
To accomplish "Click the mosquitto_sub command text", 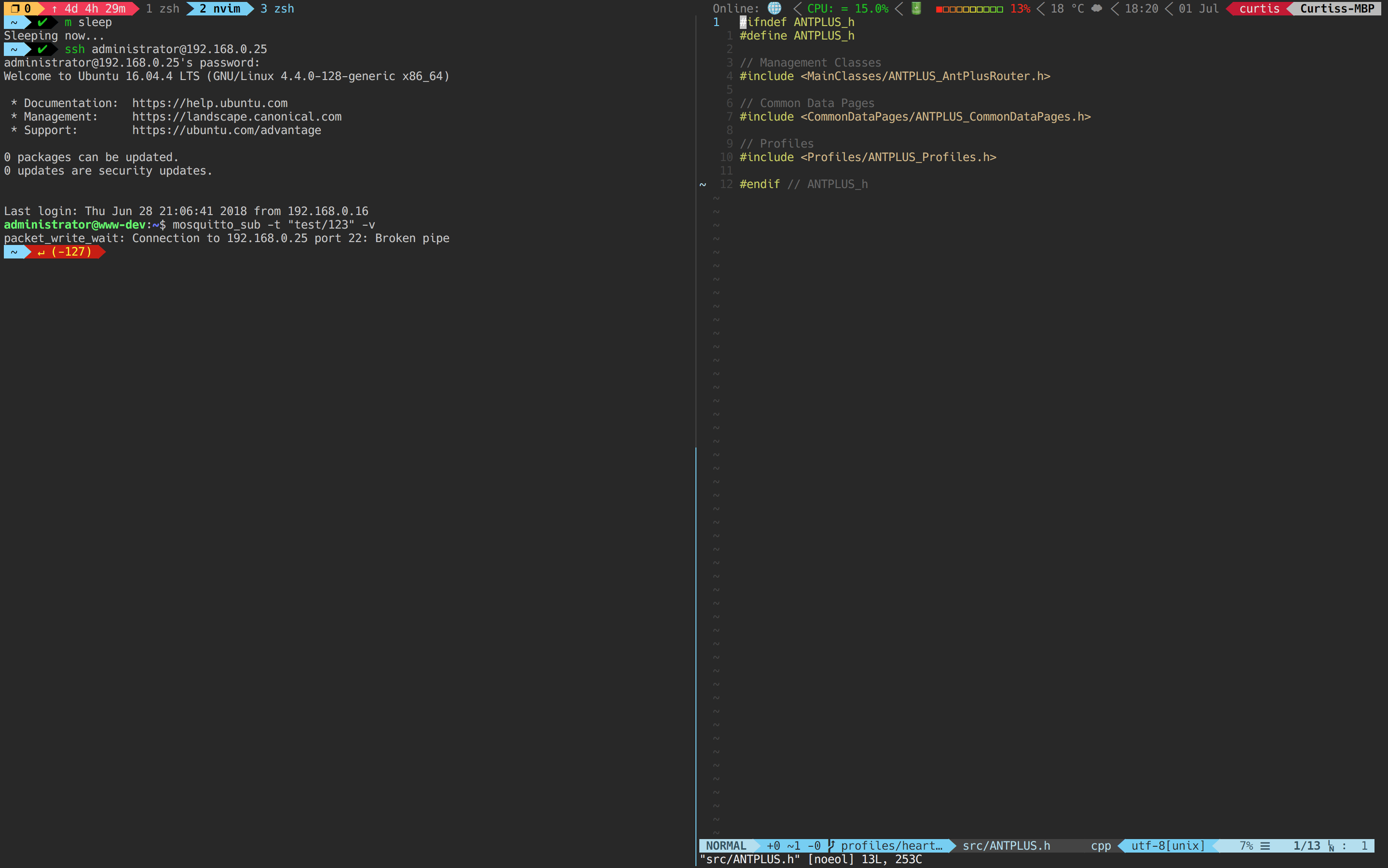I will (274, 224).
